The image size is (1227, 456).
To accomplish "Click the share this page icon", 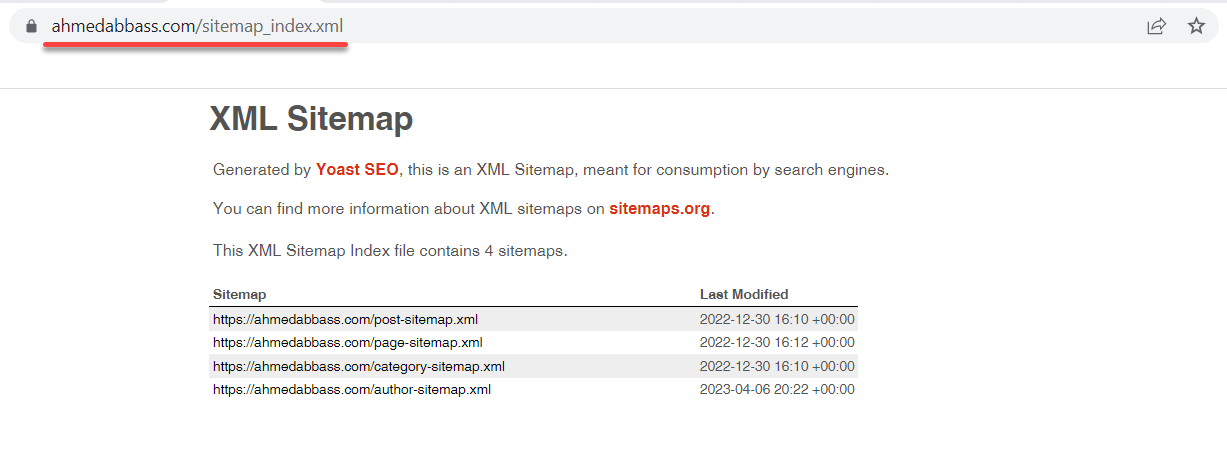I will click(1156, 26).
